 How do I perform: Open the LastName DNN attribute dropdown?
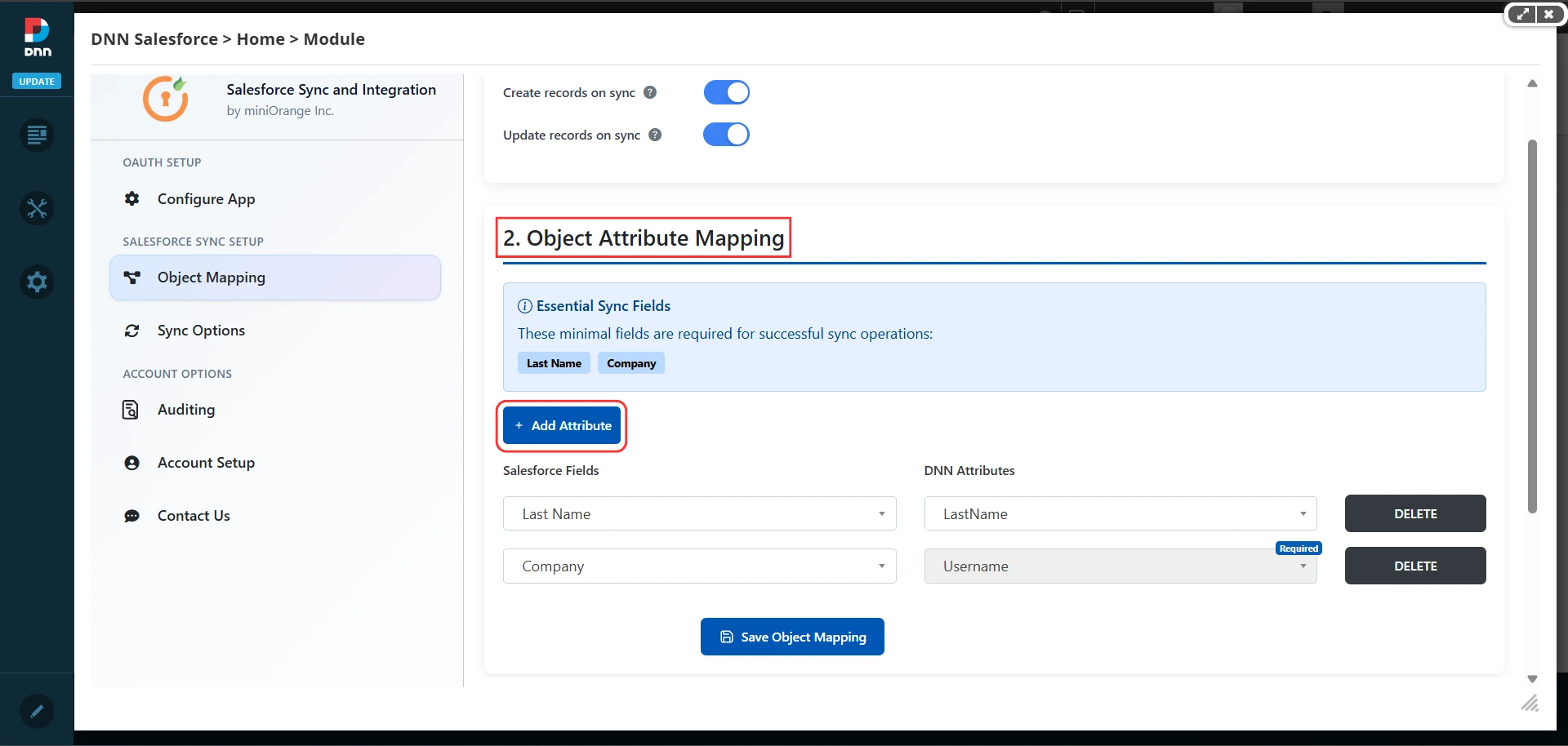pos(1120,513)
